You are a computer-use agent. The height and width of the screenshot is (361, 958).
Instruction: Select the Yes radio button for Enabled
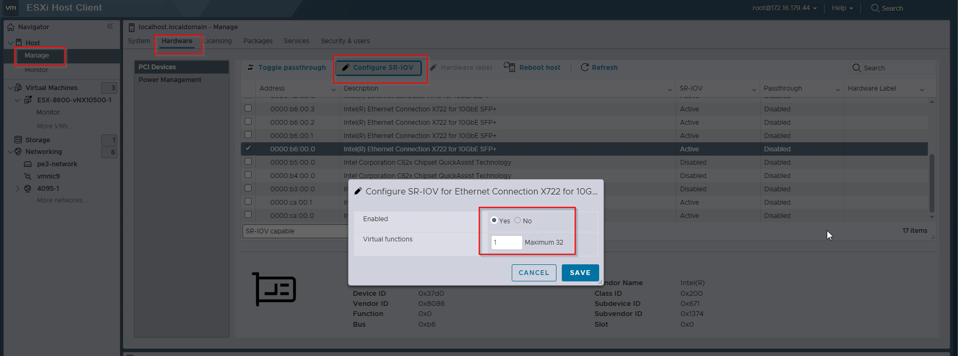click(494, 221)
